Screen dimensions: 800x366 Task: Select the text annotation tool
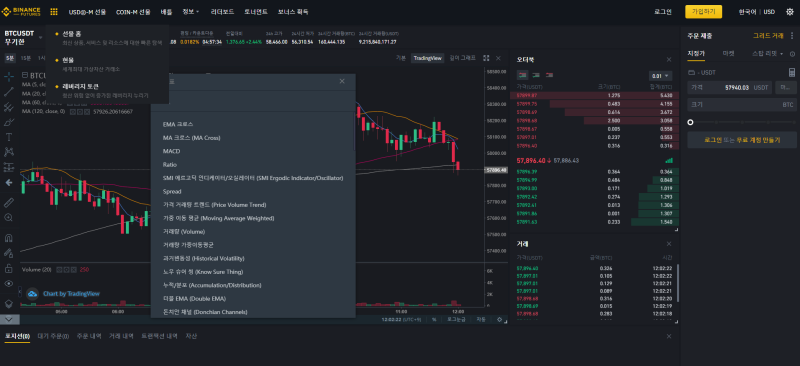click(x=9, y=137)
